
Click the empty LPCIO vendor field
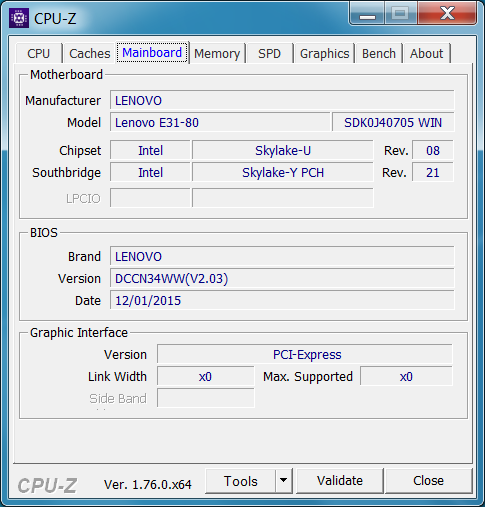tap(150, 198)
